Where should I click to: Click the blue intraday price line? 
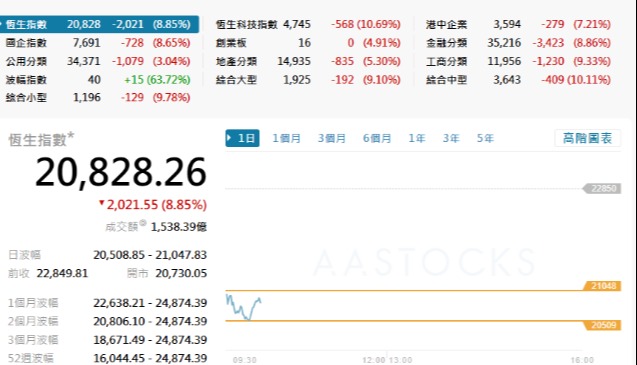coord(243,307)
